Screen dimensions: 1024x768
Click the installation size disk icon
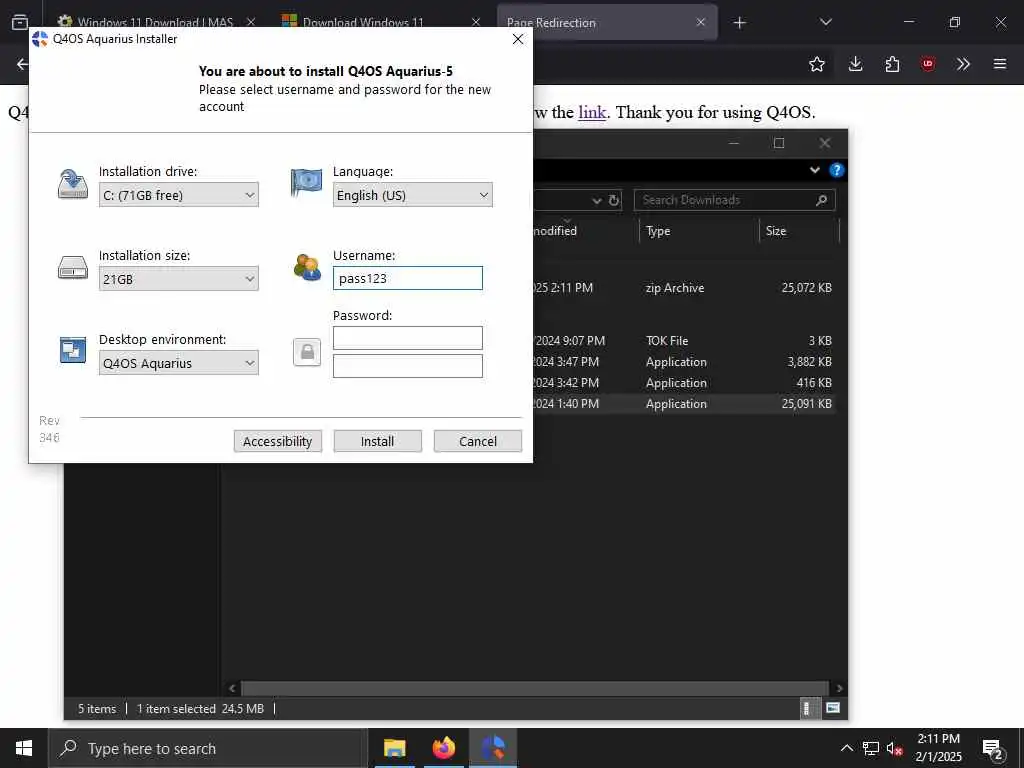pyautogui.click(x=72, y=268)
